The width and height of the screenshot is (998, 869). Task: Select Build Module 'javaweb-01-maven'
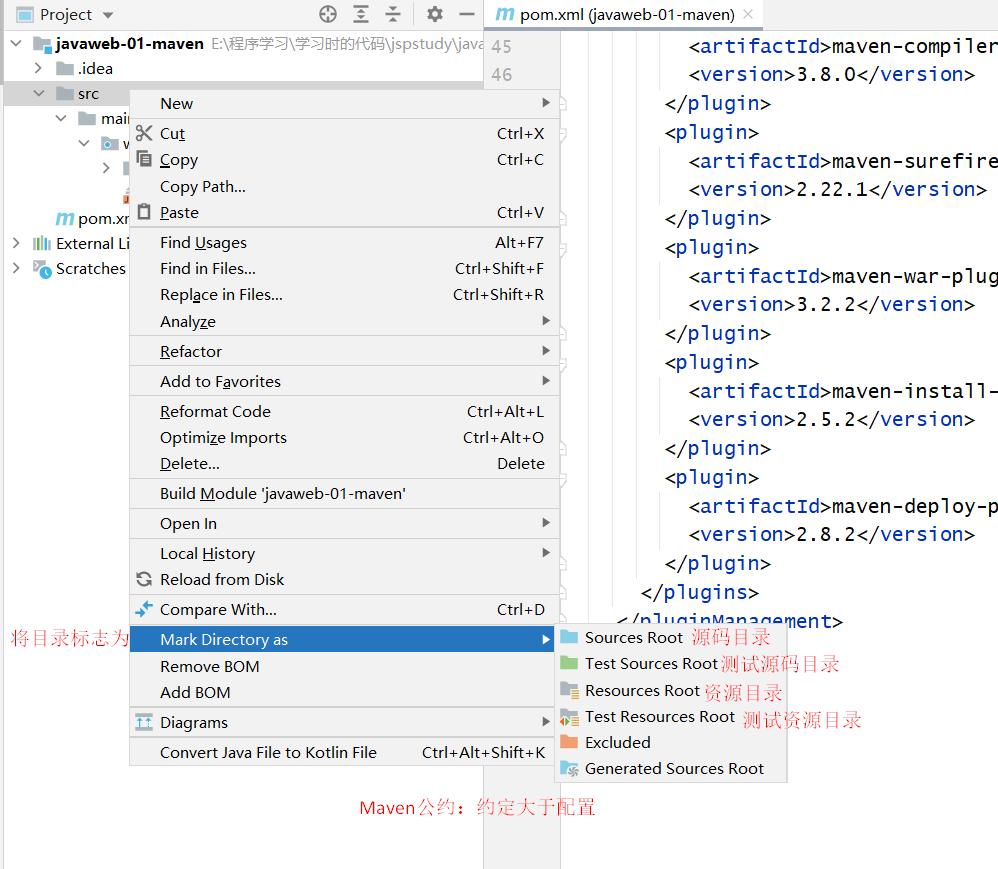344,493
